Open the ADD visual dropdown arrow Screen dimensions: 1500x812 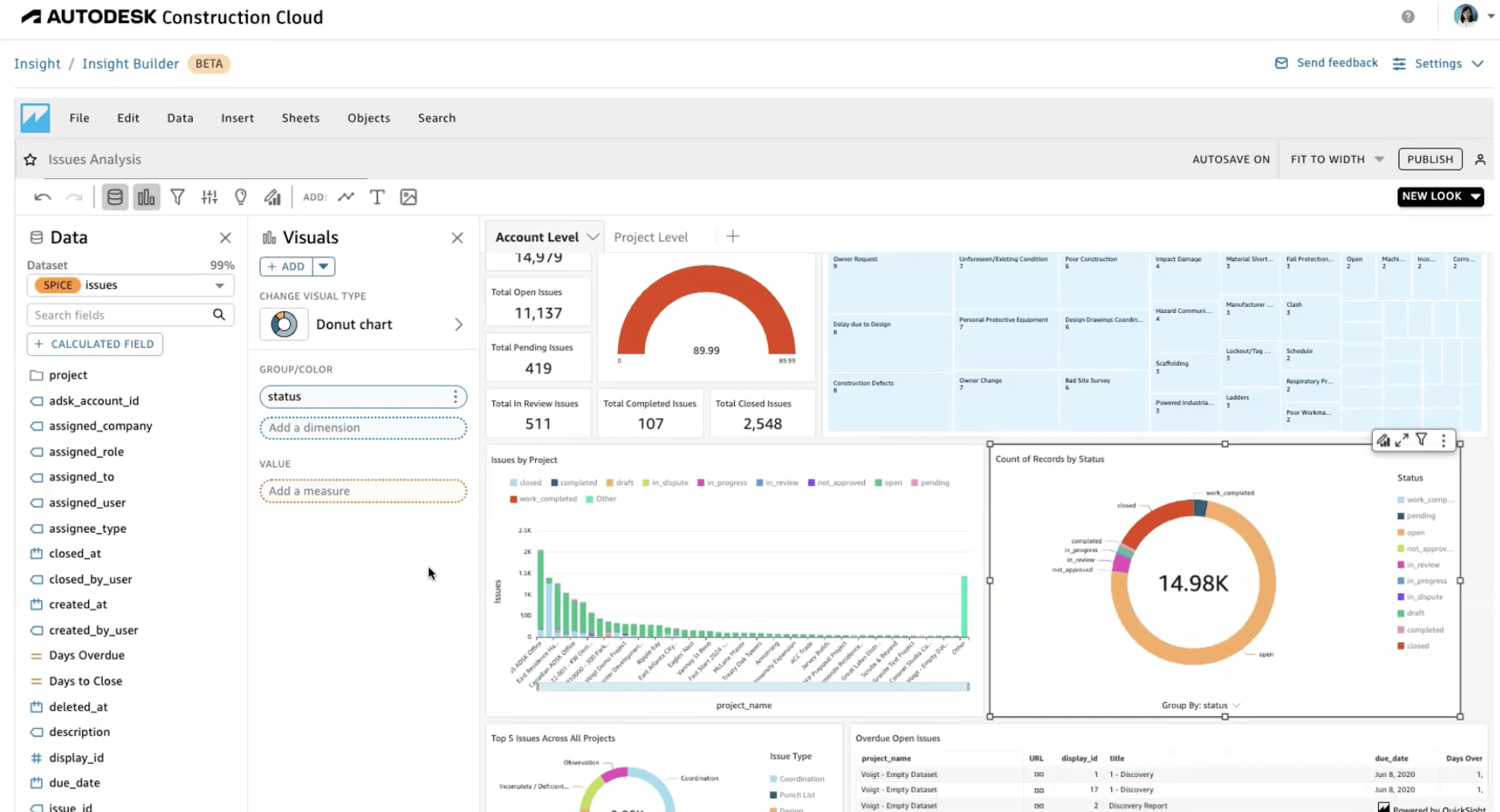[x=324, y=267]
